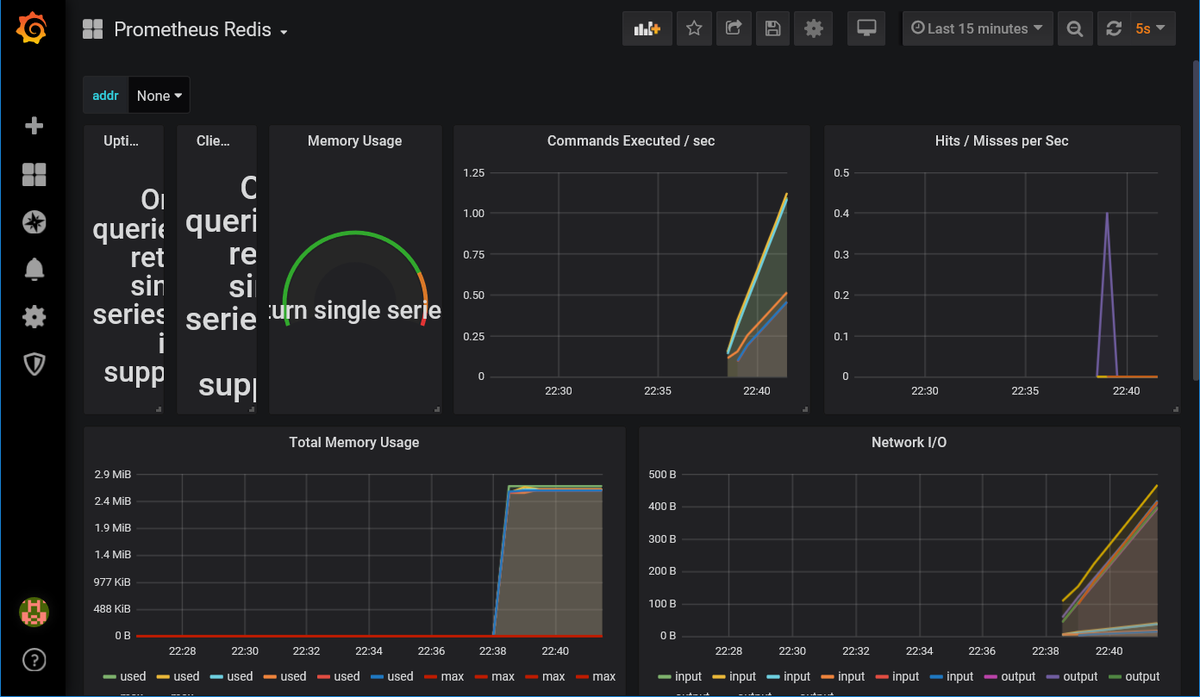The image size is (1200, 697).
Task: Open the Help question mark icon
Action: [x=34, y=660]
